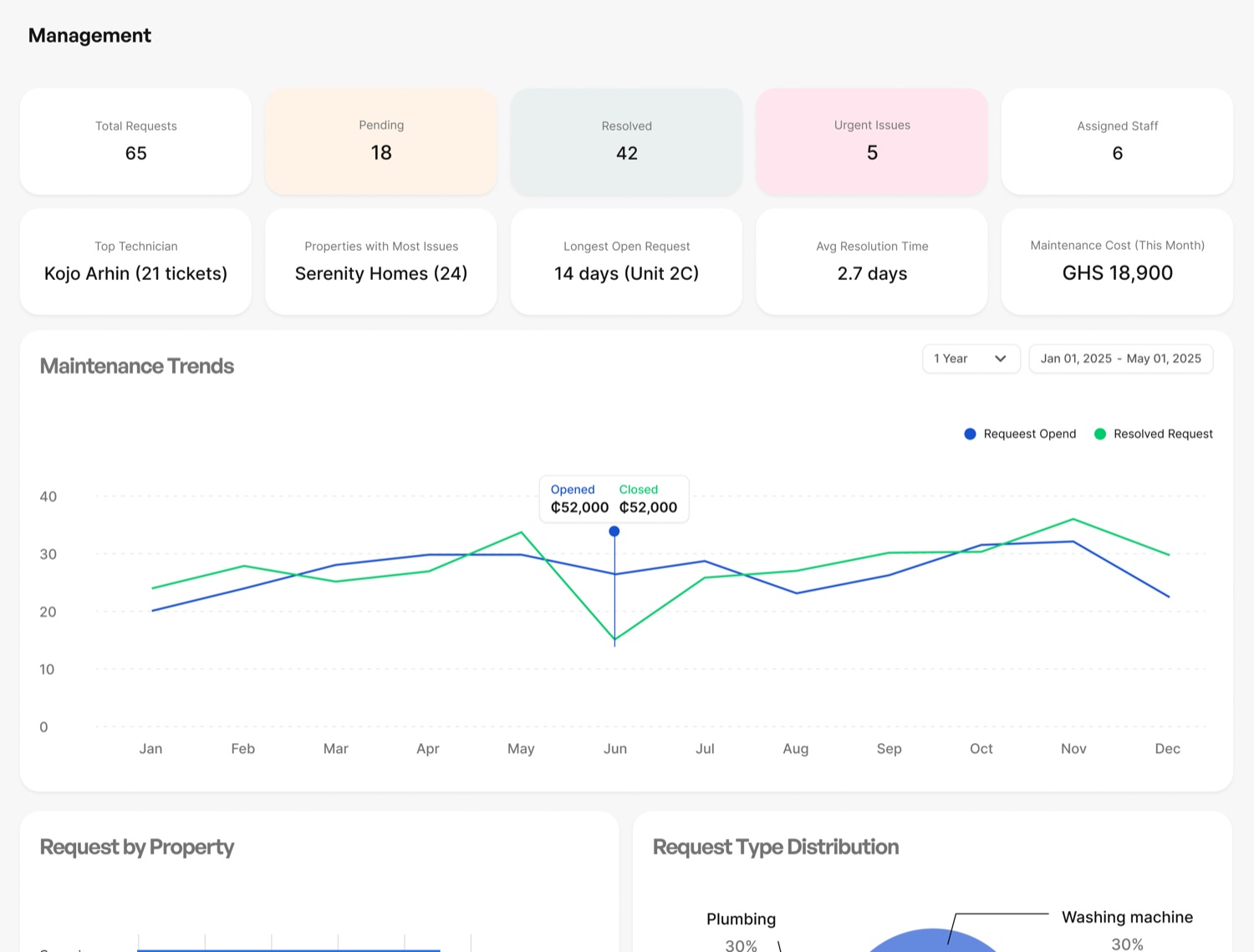Select the Mar month axis label
The image size is (1254, 952).
(335, 749)
